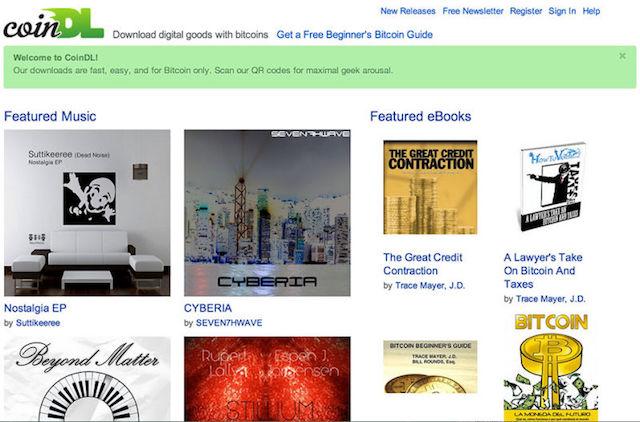Open the Help page
Image resolution: width=640 pixels, height=422 pixels.
591,11
